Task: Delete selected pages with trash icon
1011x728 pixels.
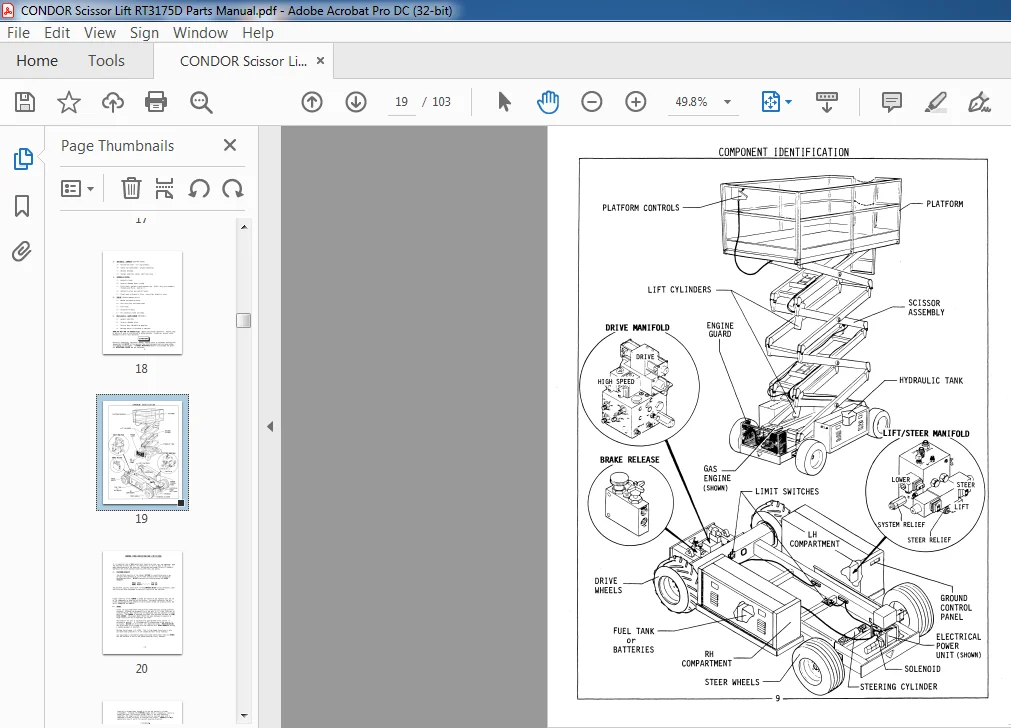Action: pyautogui.click(x=131, y=189)
